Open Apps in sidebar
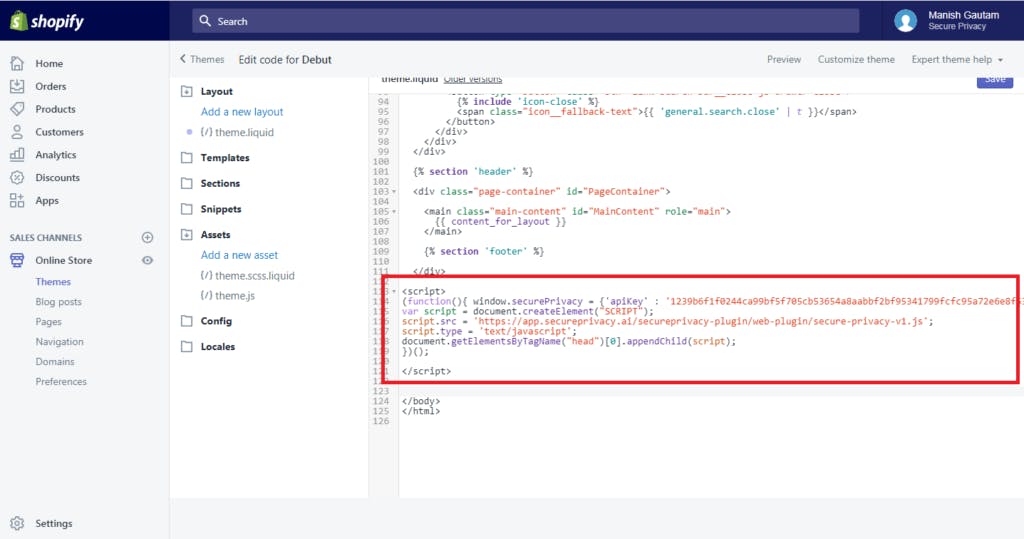 point(47,201)
